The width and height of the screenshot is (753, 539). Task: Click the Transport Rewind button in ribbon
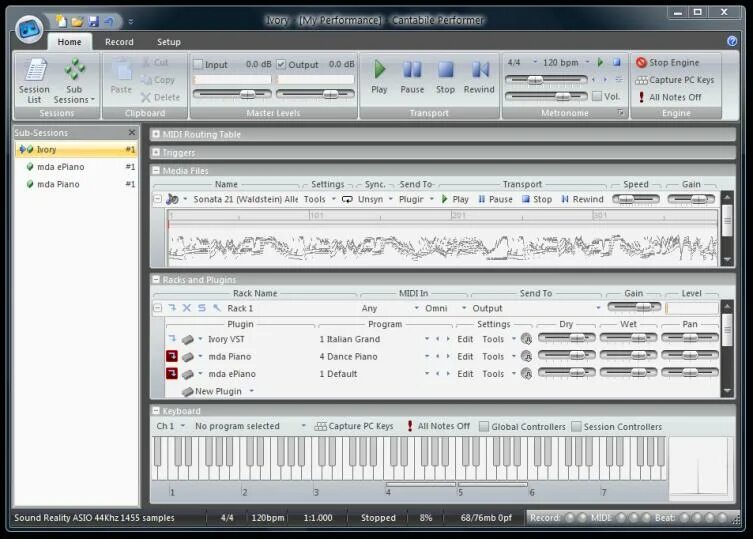[x=479, y=77]
